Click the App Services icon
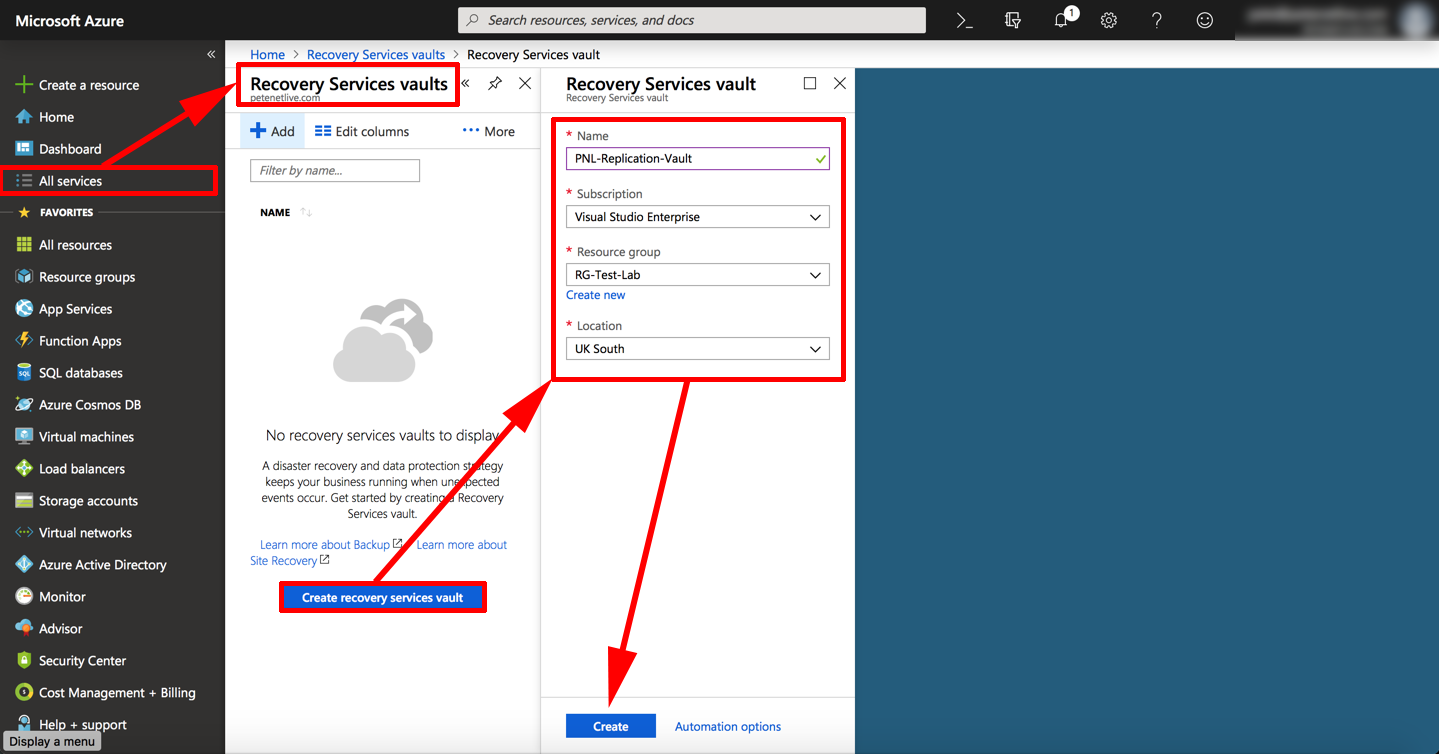 (x=24, y=309)
